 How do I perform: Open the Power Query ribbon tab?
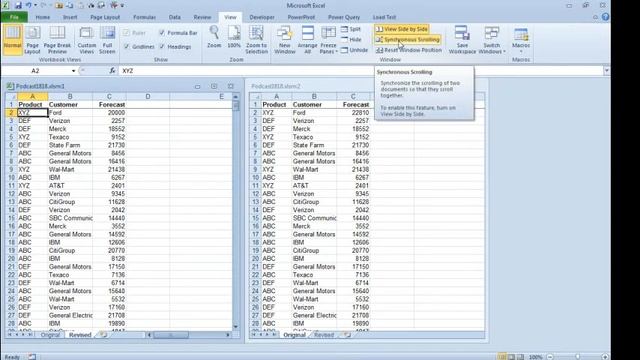(x=344, y=17)
